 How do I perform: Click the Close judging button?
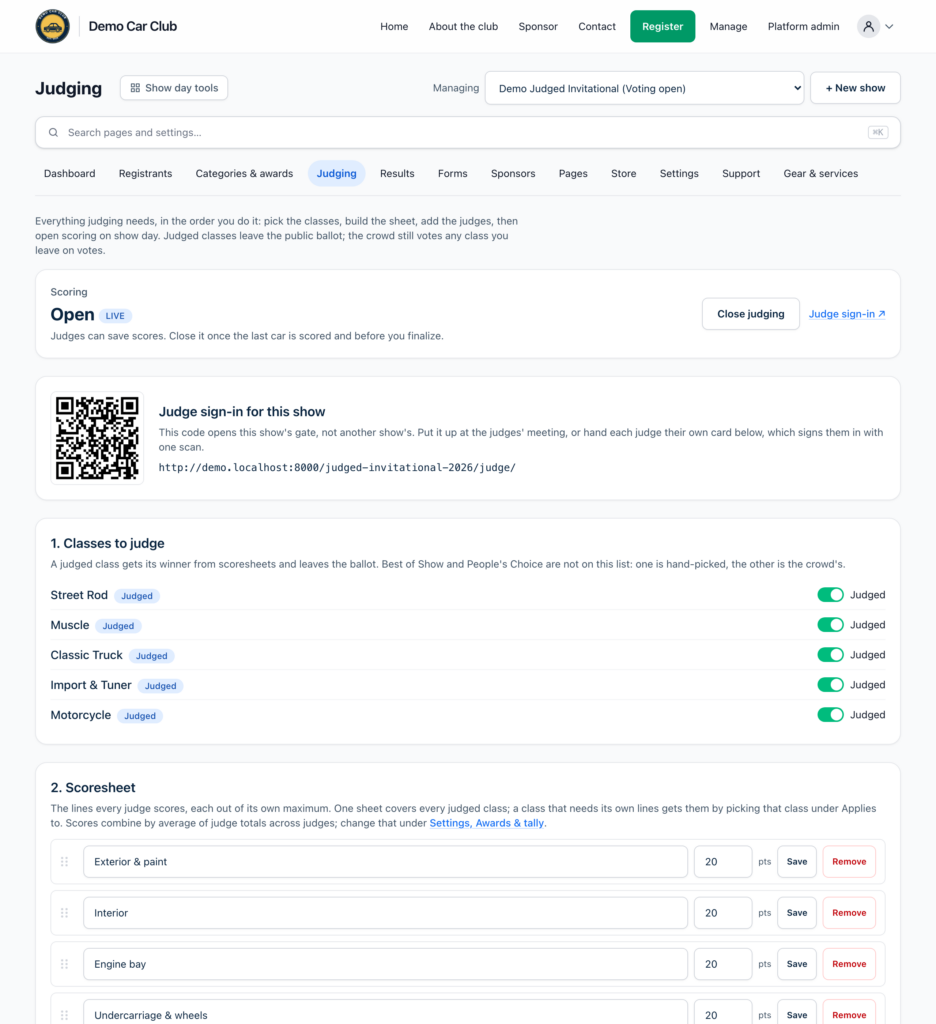pyautogui.click(x=751, y=314)
